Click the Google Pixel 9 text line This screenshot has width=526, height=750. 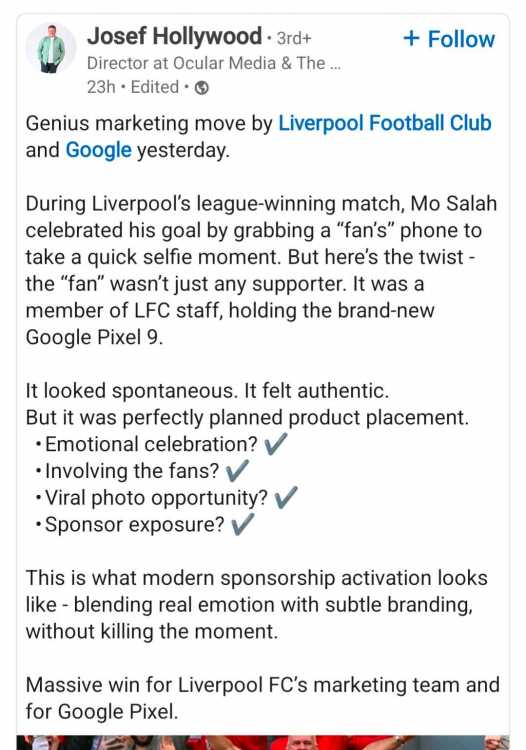click(x=94, y=337)
